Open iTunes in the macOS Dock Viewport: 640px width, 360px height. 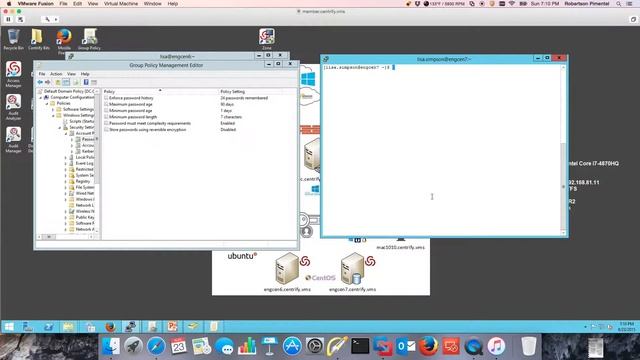(x=496, y=347)
